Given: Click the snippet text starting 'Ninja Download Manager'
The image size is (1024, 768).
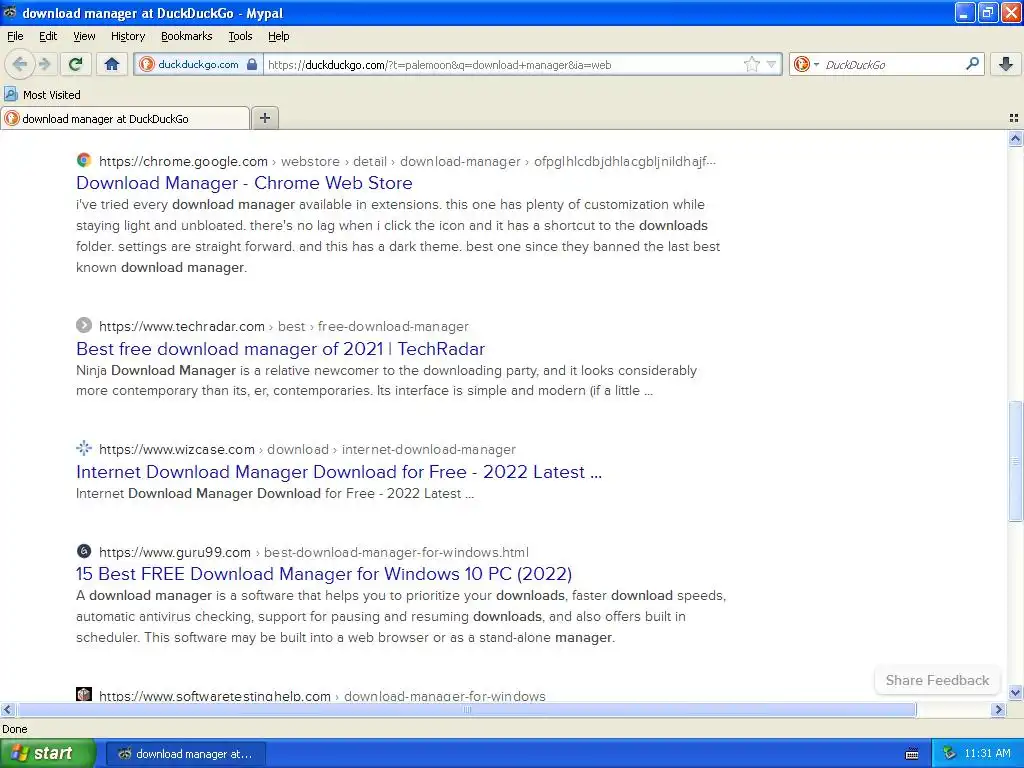Looking at the screenshot, I should pos(387,380).
